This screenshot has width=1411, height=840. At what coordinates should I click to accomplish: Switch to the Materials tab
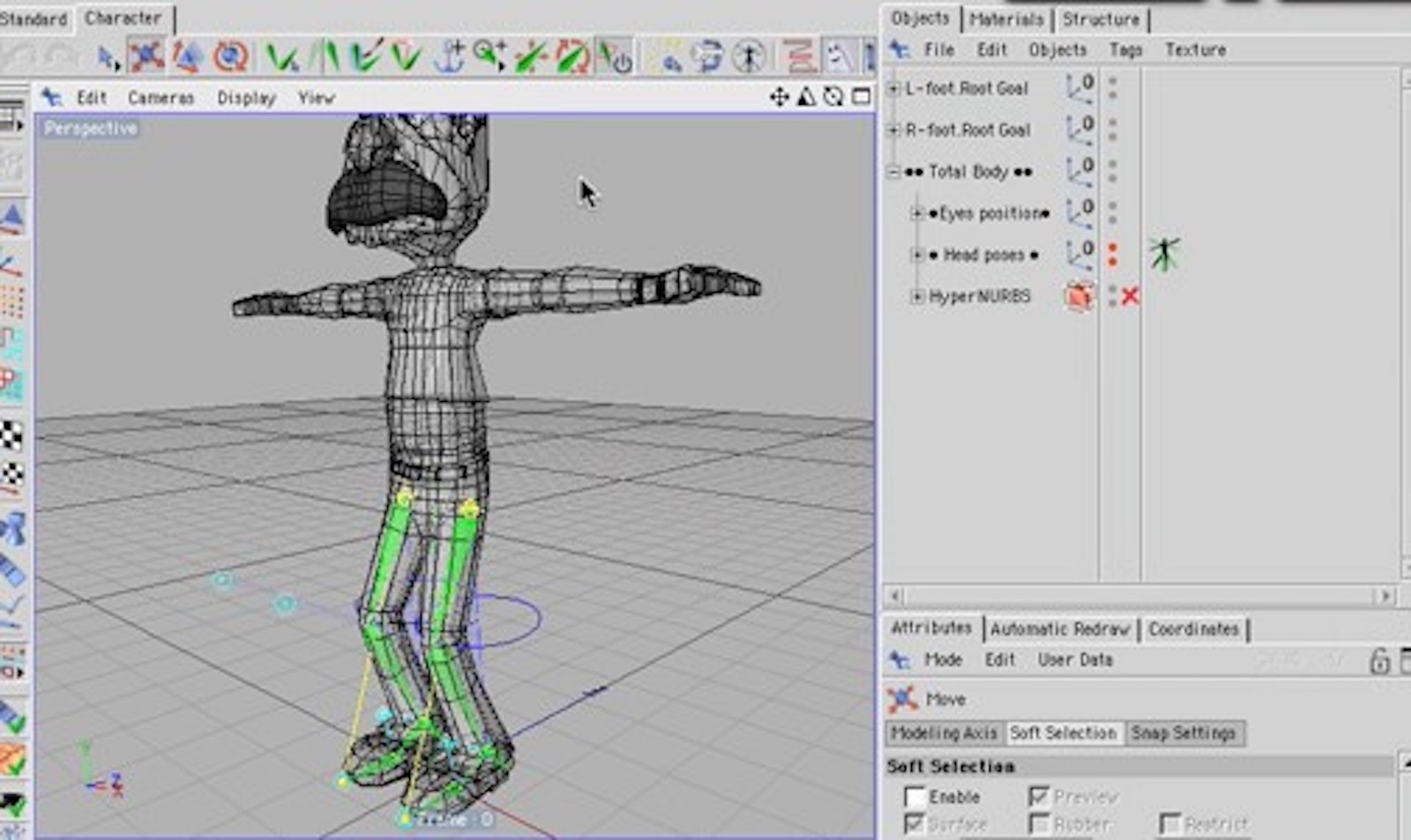[x=1006, y=19]
